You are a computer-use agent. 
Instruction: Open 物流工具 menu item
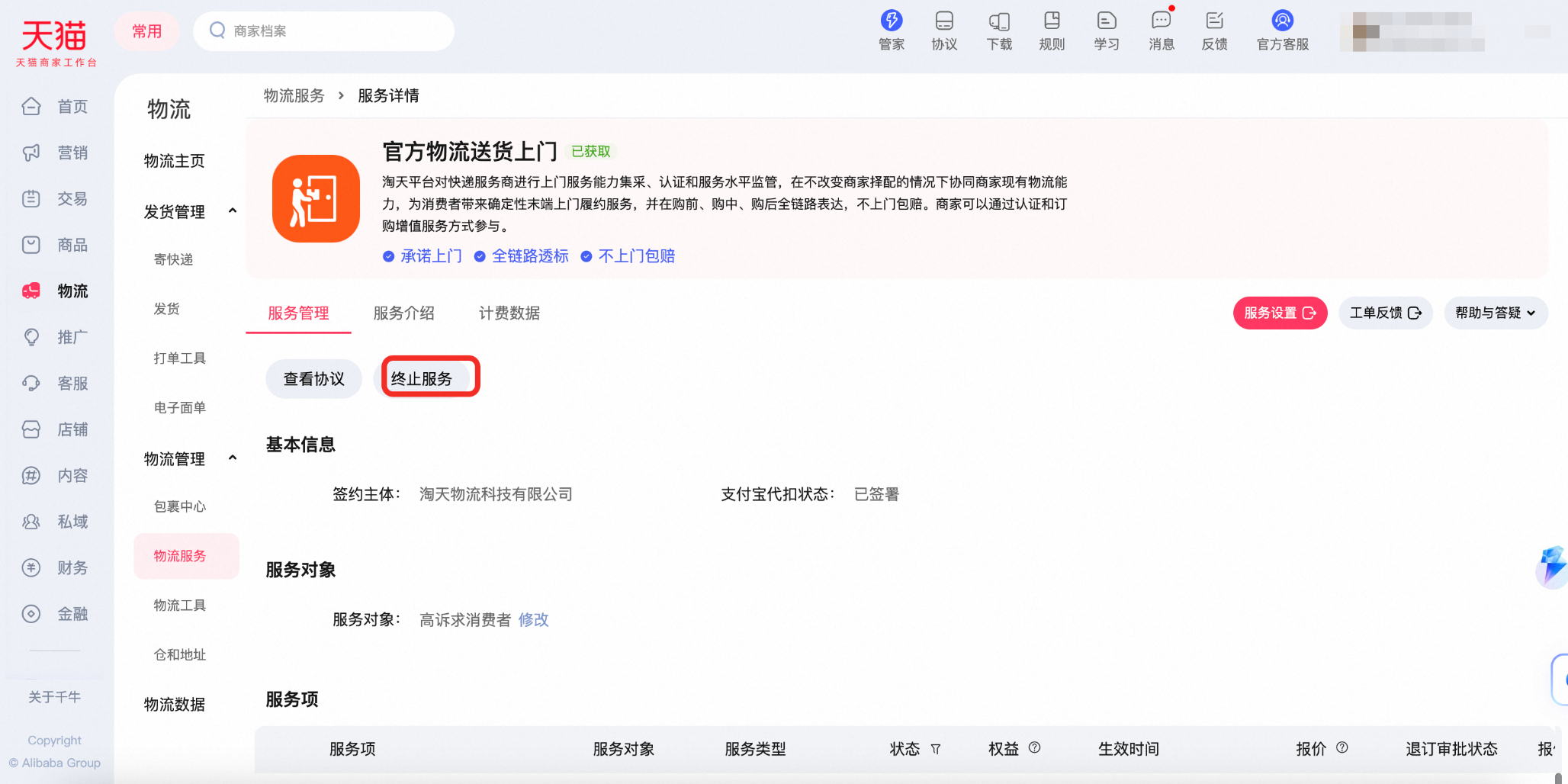180,606
